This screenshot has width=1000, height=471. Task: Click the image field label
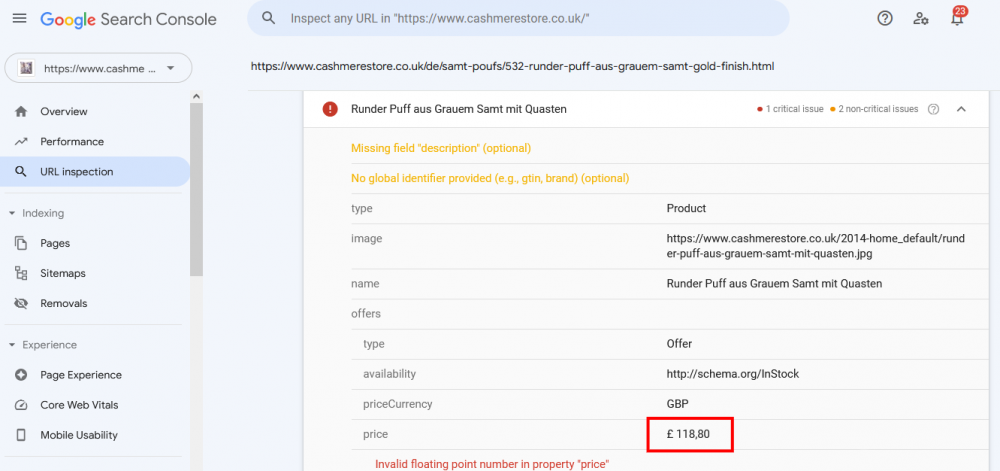366,238
